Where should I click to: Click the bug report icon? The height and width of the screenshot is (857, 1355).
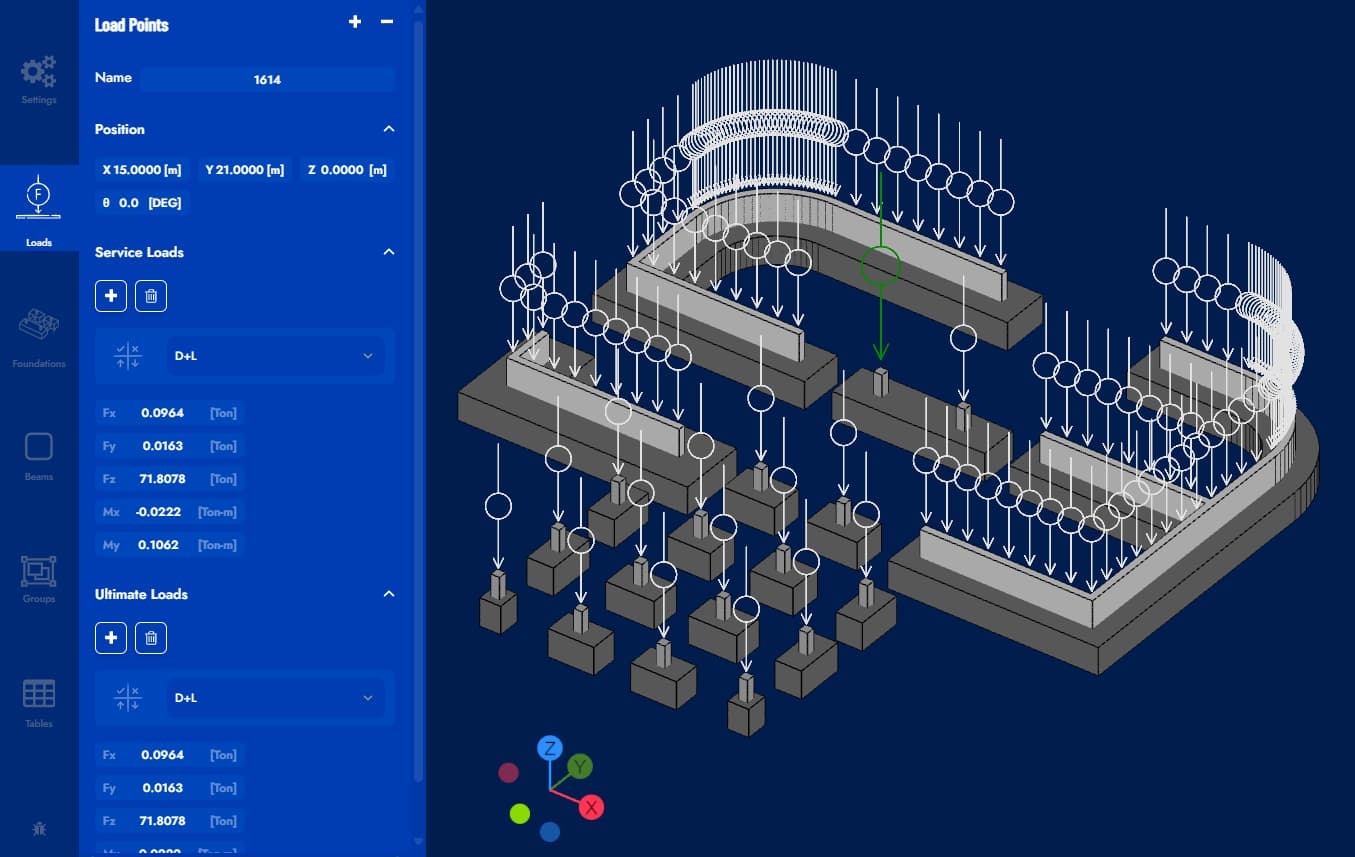tap(39, 829)
